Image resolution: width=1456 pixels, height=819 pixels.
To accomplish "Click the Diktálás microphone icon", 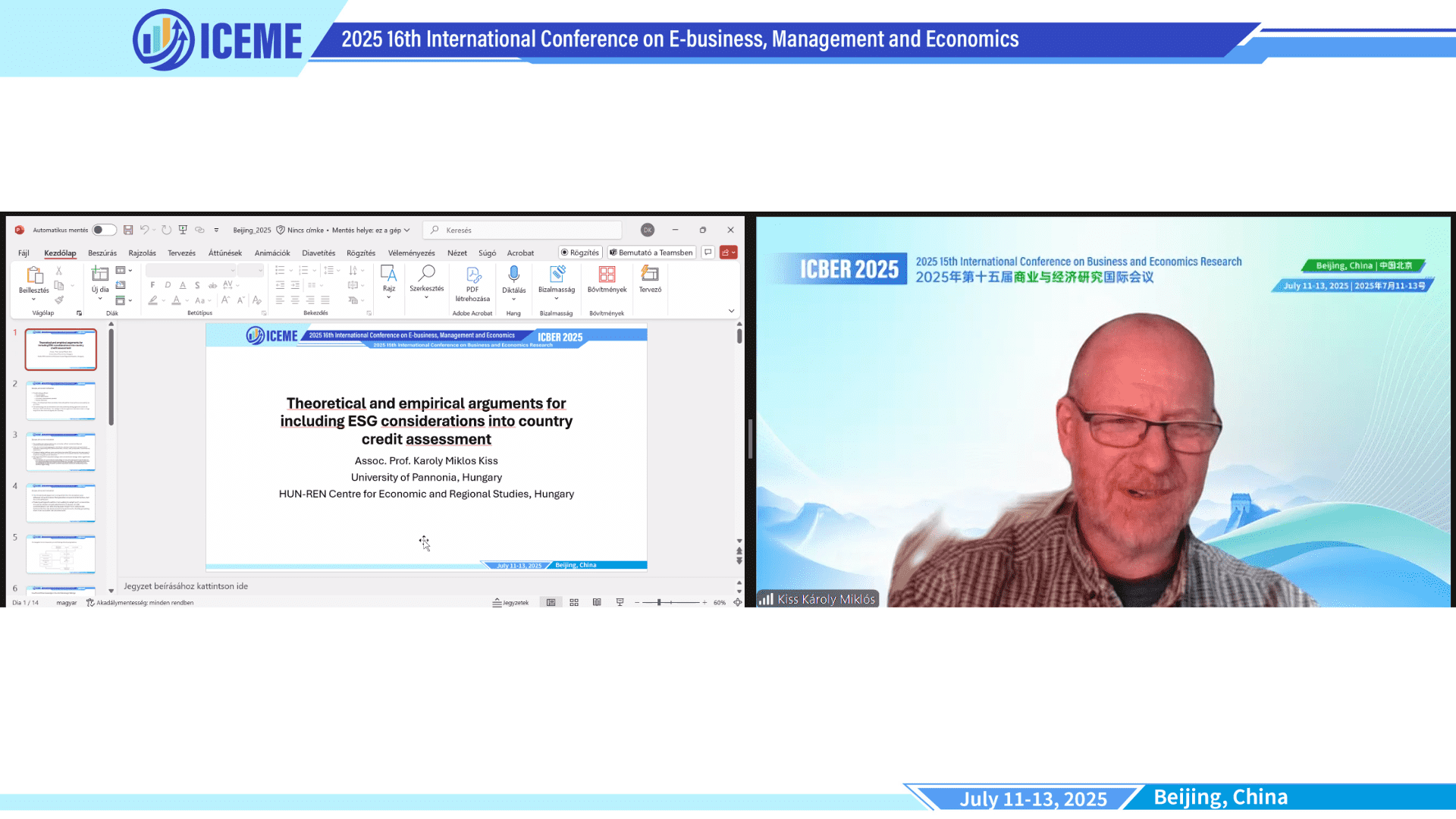I will point(513,275).
